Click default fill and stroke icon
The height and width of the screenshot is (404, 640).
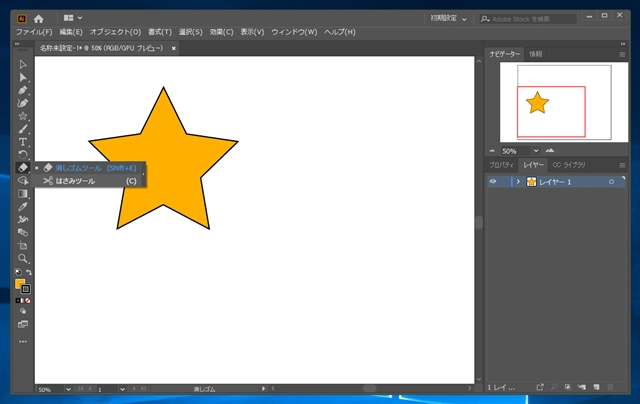(x=18, y=272)
